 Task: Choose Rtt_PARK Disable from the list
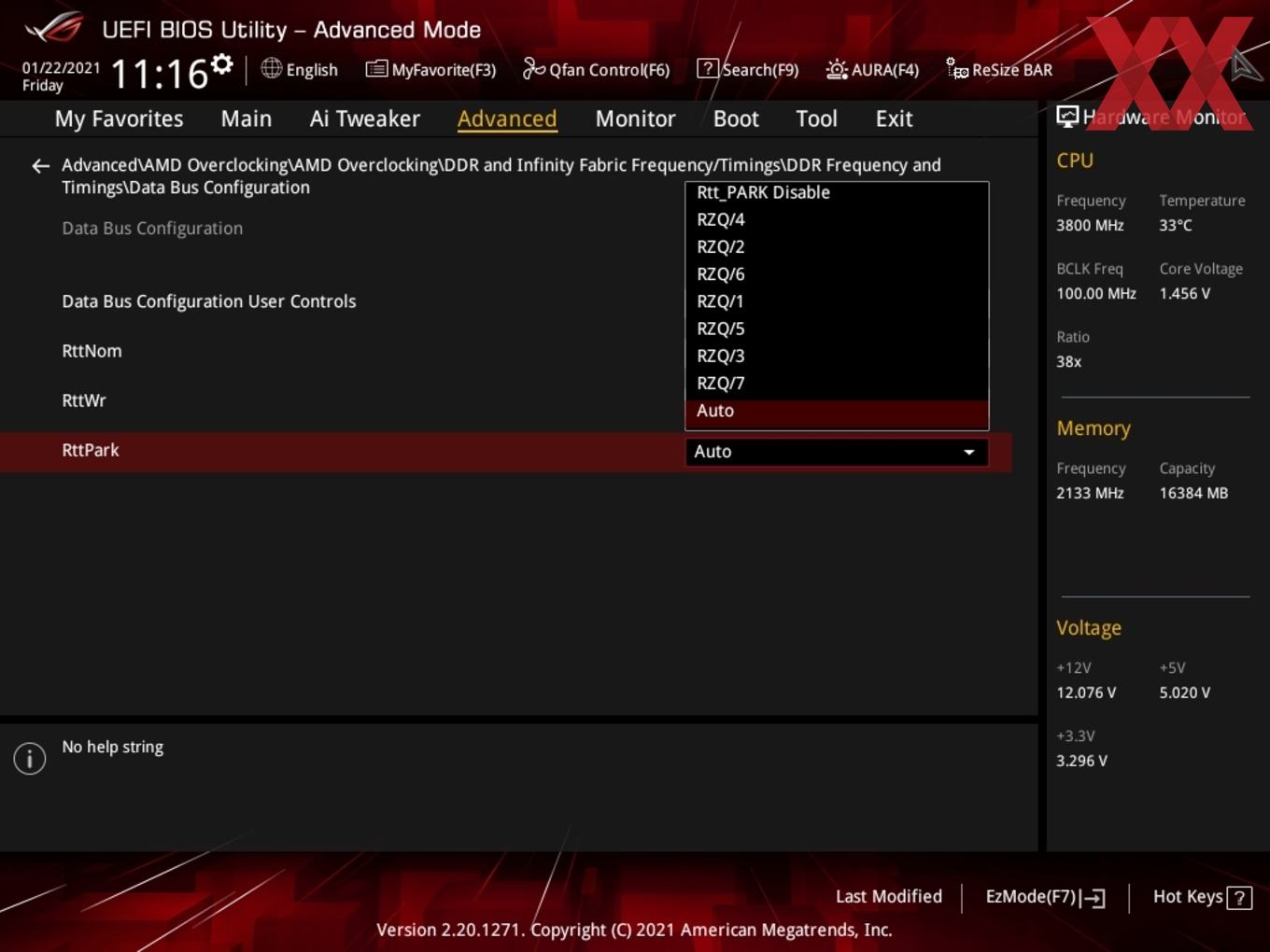coord(837,192)
